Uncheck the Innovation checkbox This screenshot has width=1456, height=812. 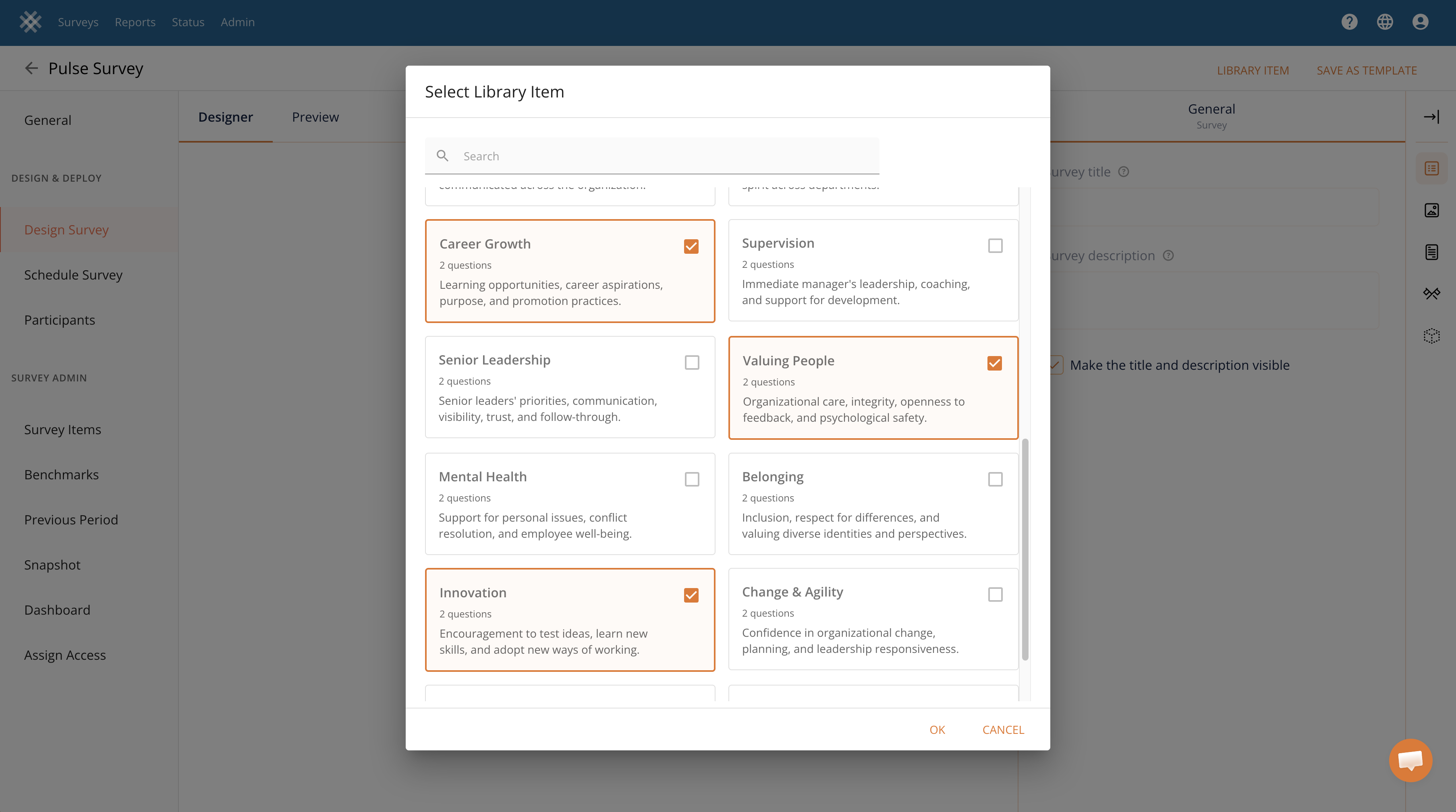[691, 595]
